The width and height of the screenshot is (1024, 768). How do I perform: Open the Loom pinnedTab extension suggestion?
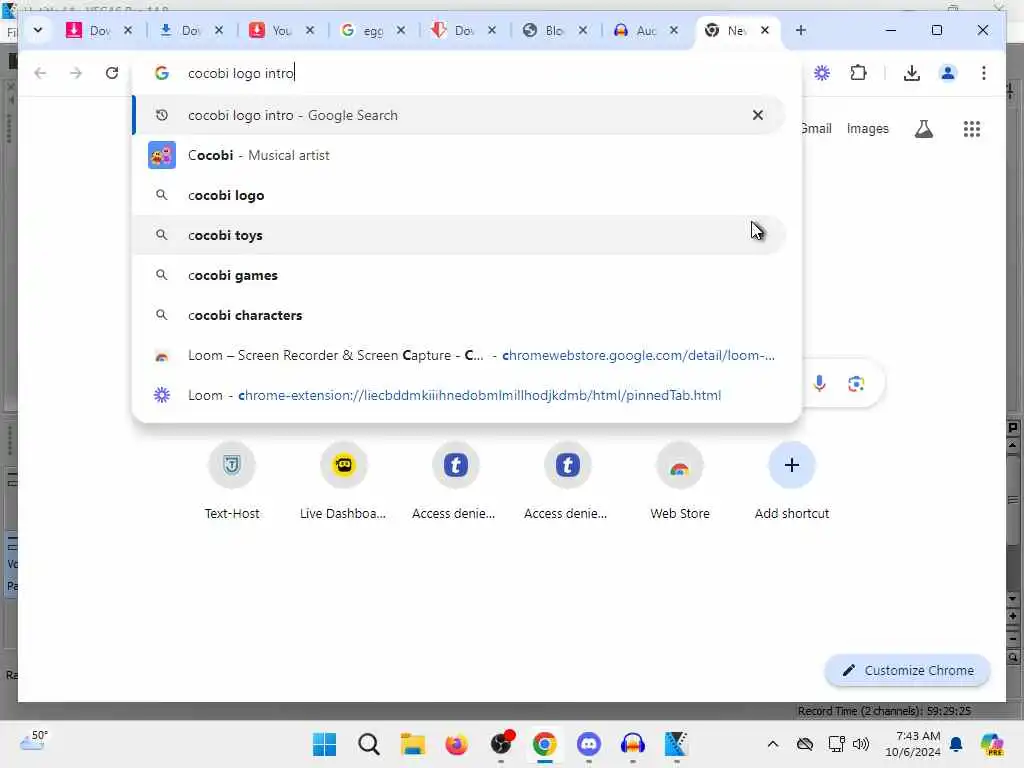458,395
